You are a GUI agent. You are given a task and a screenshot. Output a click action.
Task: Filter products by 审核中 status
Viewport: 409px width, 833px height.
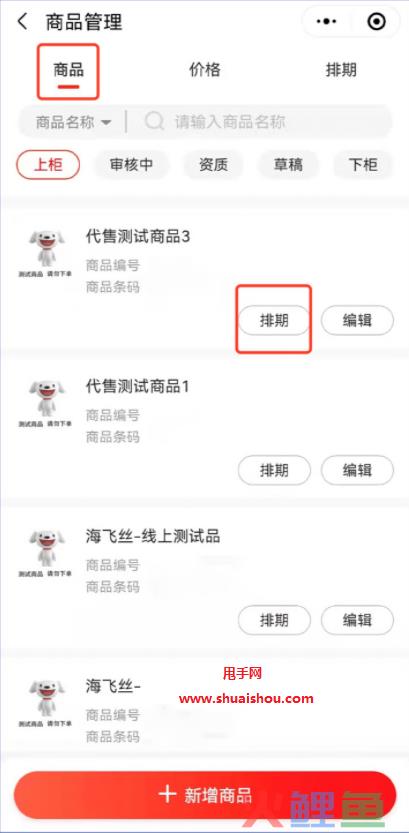click(x=131, y=165)
